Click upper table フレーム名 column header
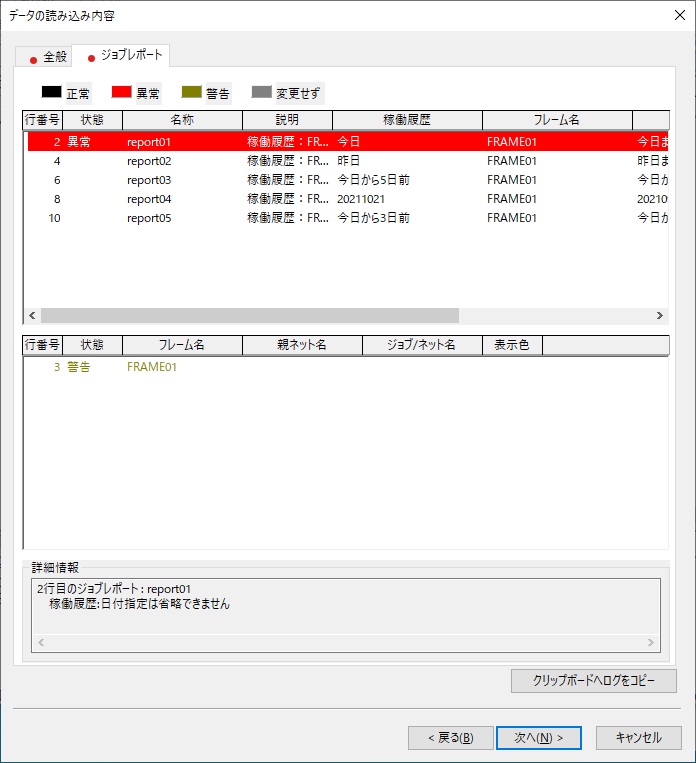This screenshot has height=763, width=696. click(557, 120)
